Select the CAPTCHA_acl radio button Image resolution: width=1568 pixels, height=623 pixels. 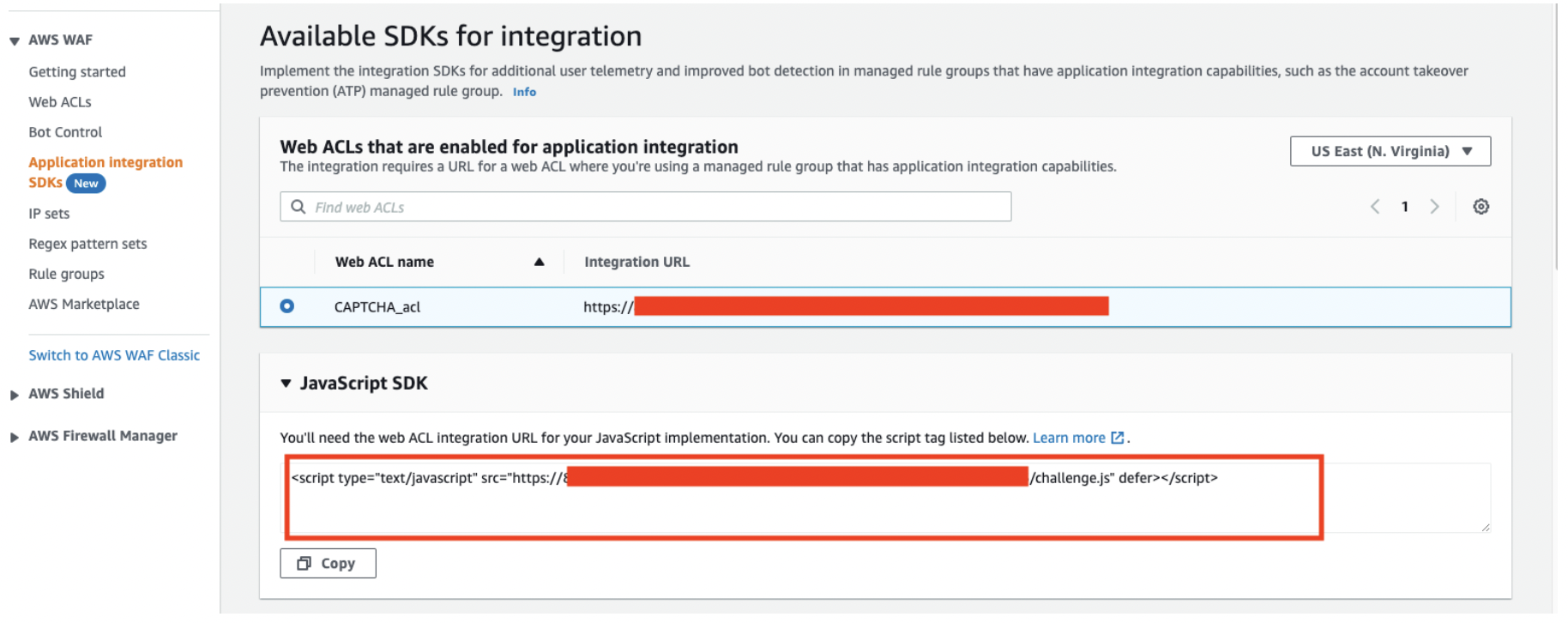click(286, 306)
